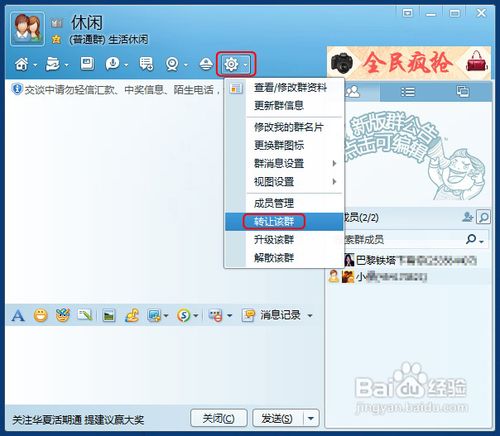Send a picture image icon
The image size is (500, 436).
coord(109,315)
